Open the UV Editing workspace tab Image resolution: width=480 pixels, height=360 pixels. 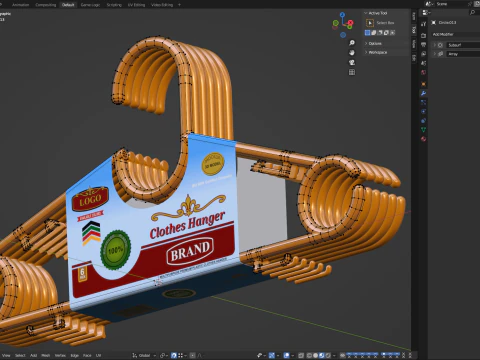coord(136,5)
